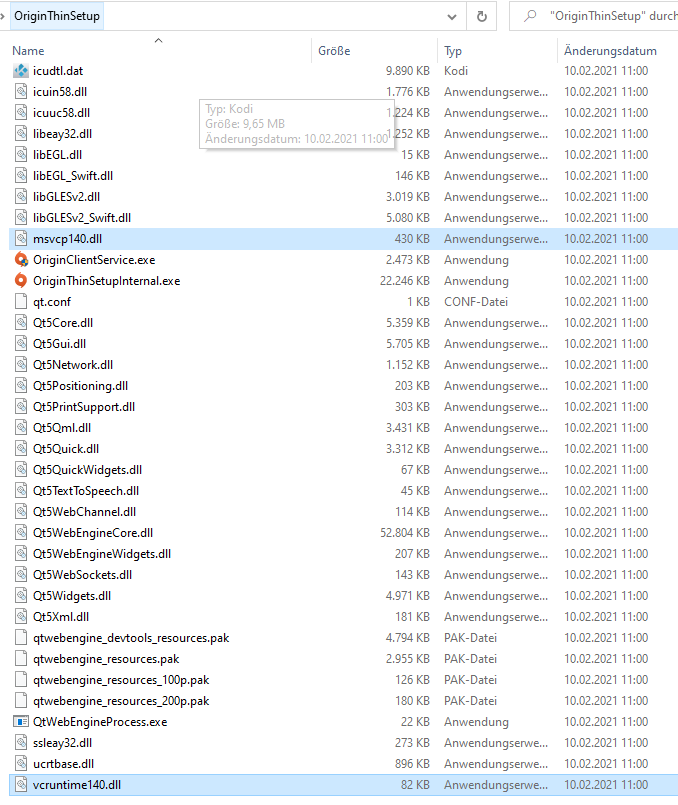
Task: Click the DLL icon of ssleay32.dll
Action: click(x=21, y=743)
